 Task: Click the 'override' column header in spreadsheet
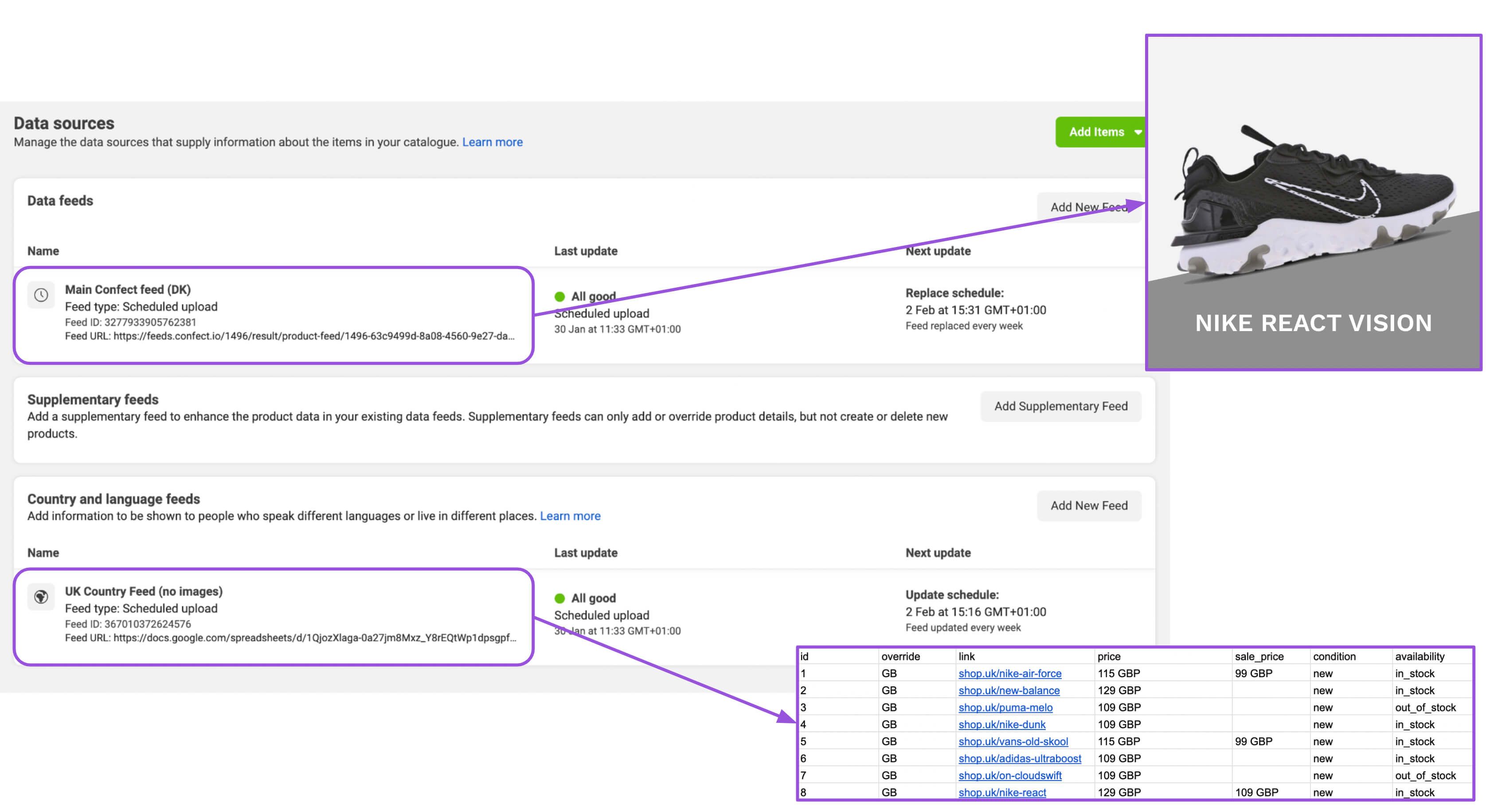(900, 656)
